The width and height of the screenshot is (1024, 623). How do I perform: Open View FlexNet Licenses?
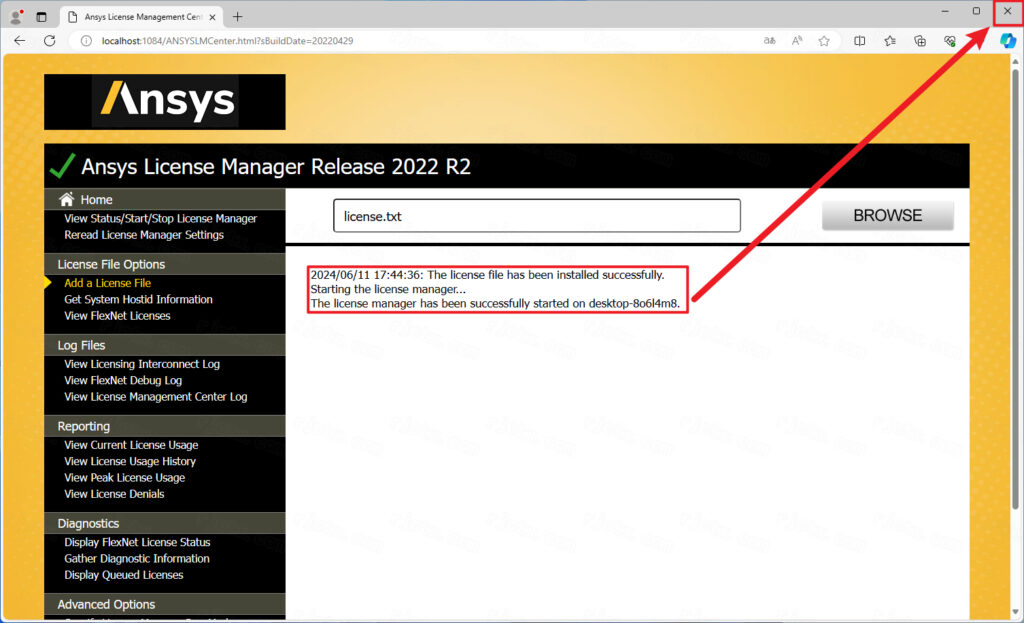tap(117, 315)
